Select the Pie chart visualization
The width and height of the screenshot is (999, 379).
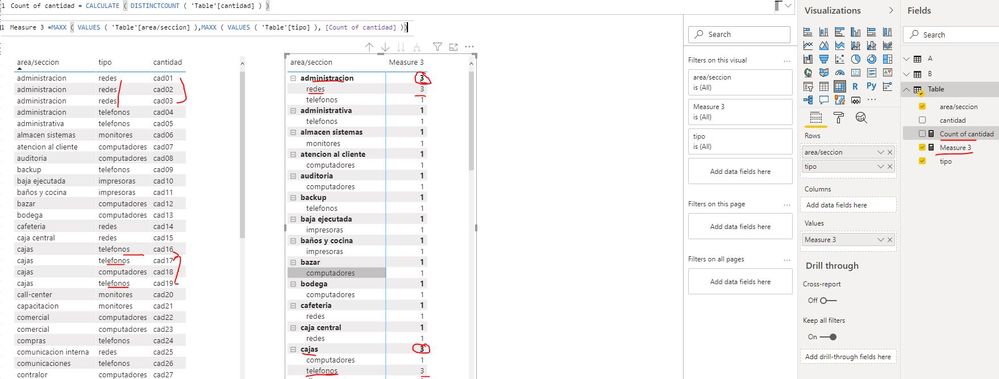click(x=856, y=59)
